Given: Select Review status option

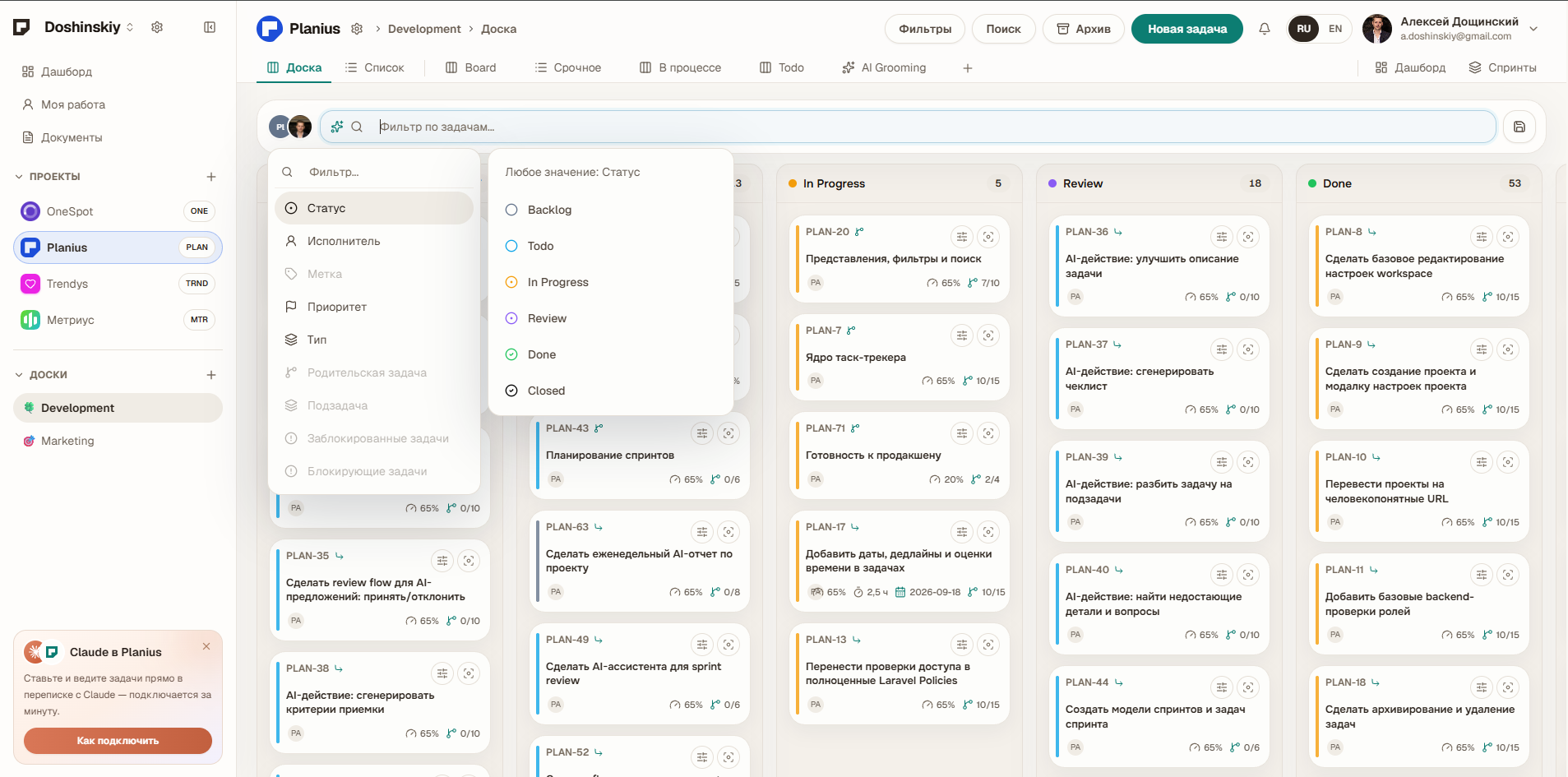Looking at the screenshot, I should (x=610, y=318).
